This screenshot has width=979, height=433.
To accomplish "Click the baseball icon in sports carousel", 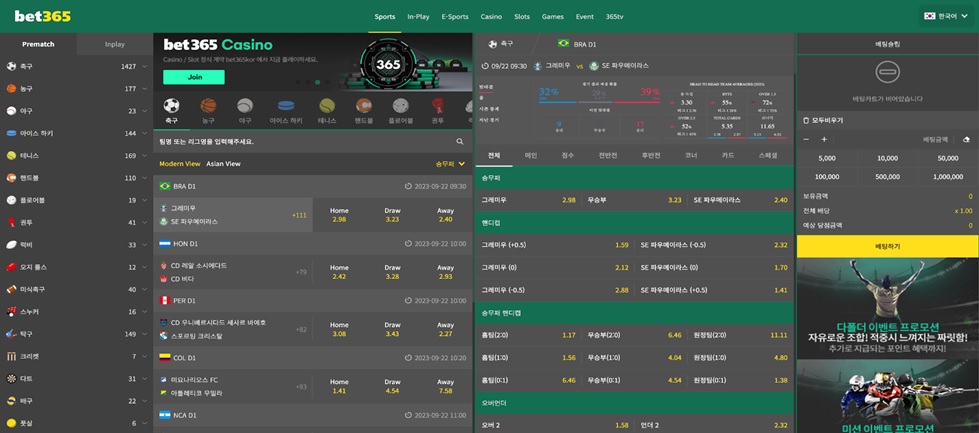I will [x=245, y=106].
